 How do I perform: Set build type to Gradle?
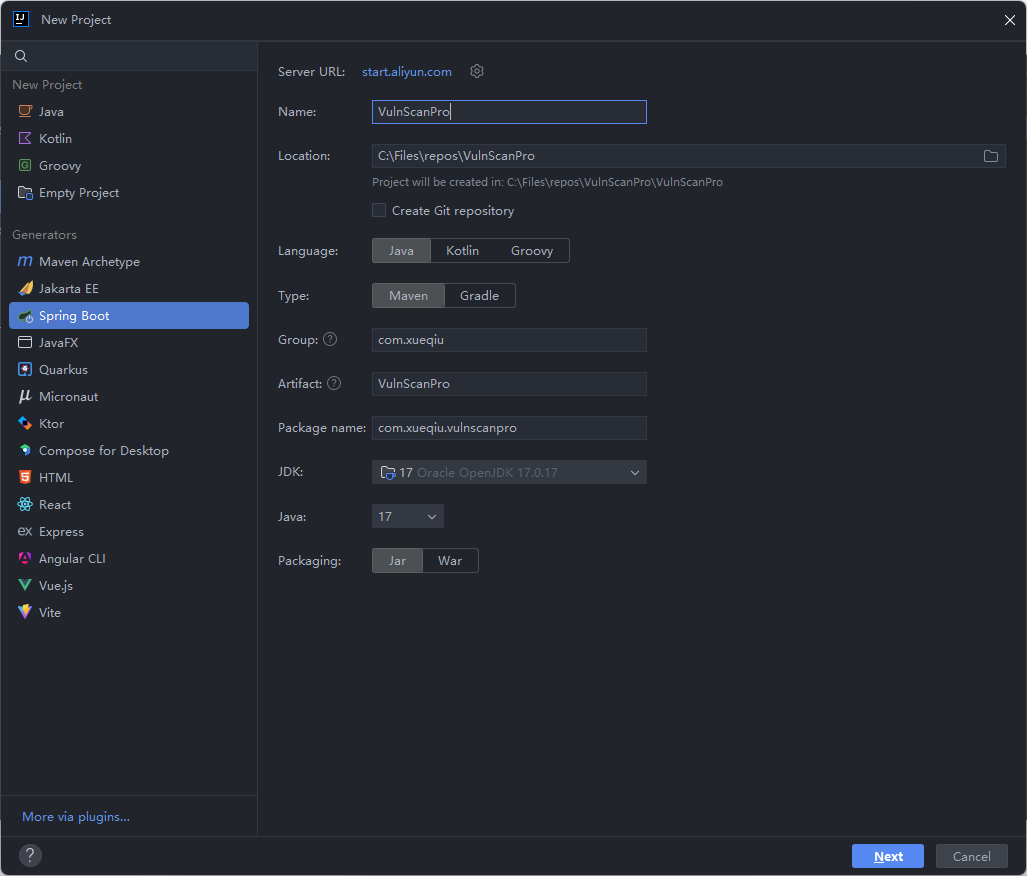(x=479, y=296)
